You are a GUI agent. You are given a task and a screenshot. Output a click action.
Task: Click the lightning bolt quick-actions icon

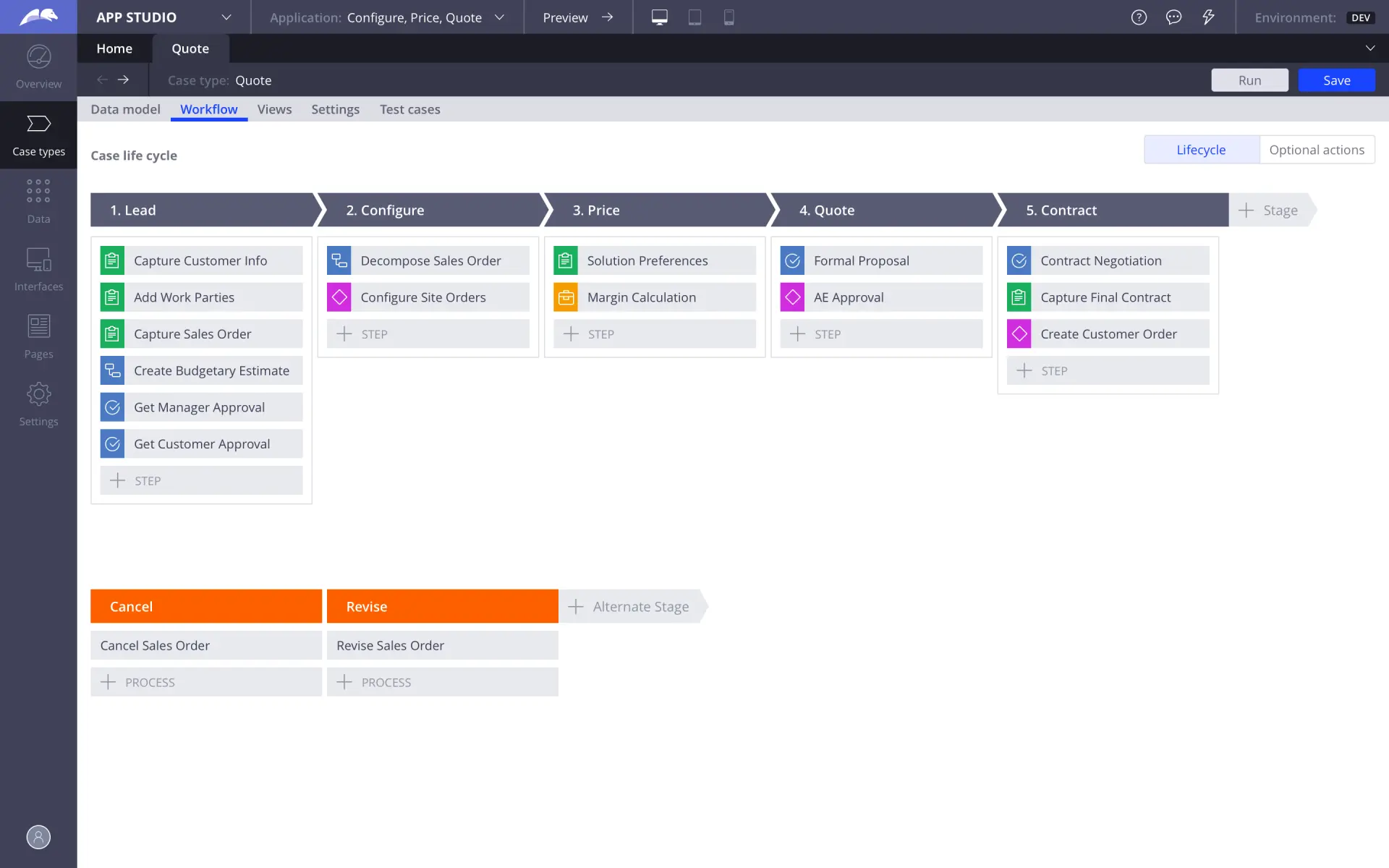click(x=1209, y=17)
